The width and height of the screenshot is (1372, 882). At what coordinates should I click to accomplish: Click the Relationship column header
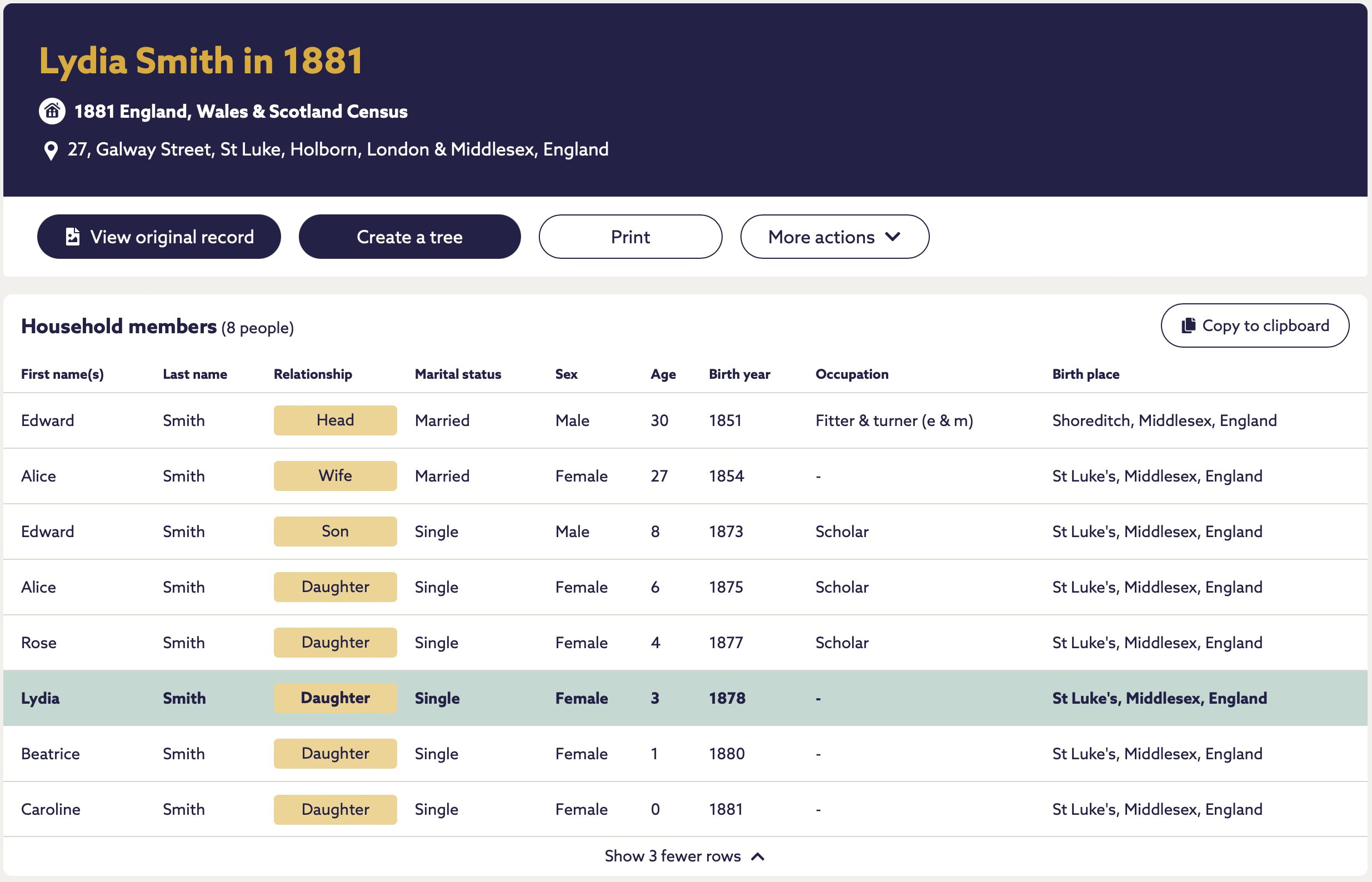313,374
